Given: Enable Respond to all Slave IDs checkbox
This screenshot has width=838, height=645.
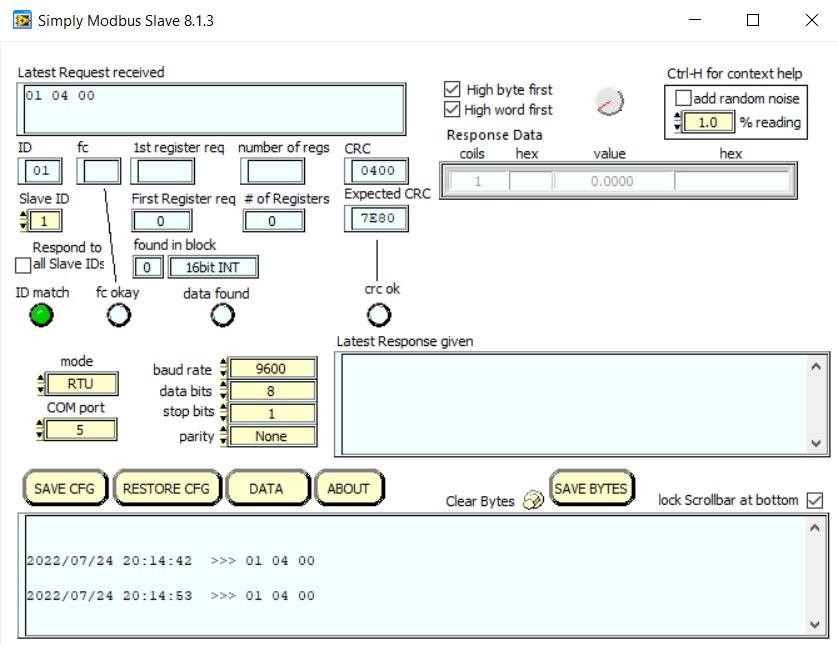Looking at the screenshot, I should click(x=23, y=265).
